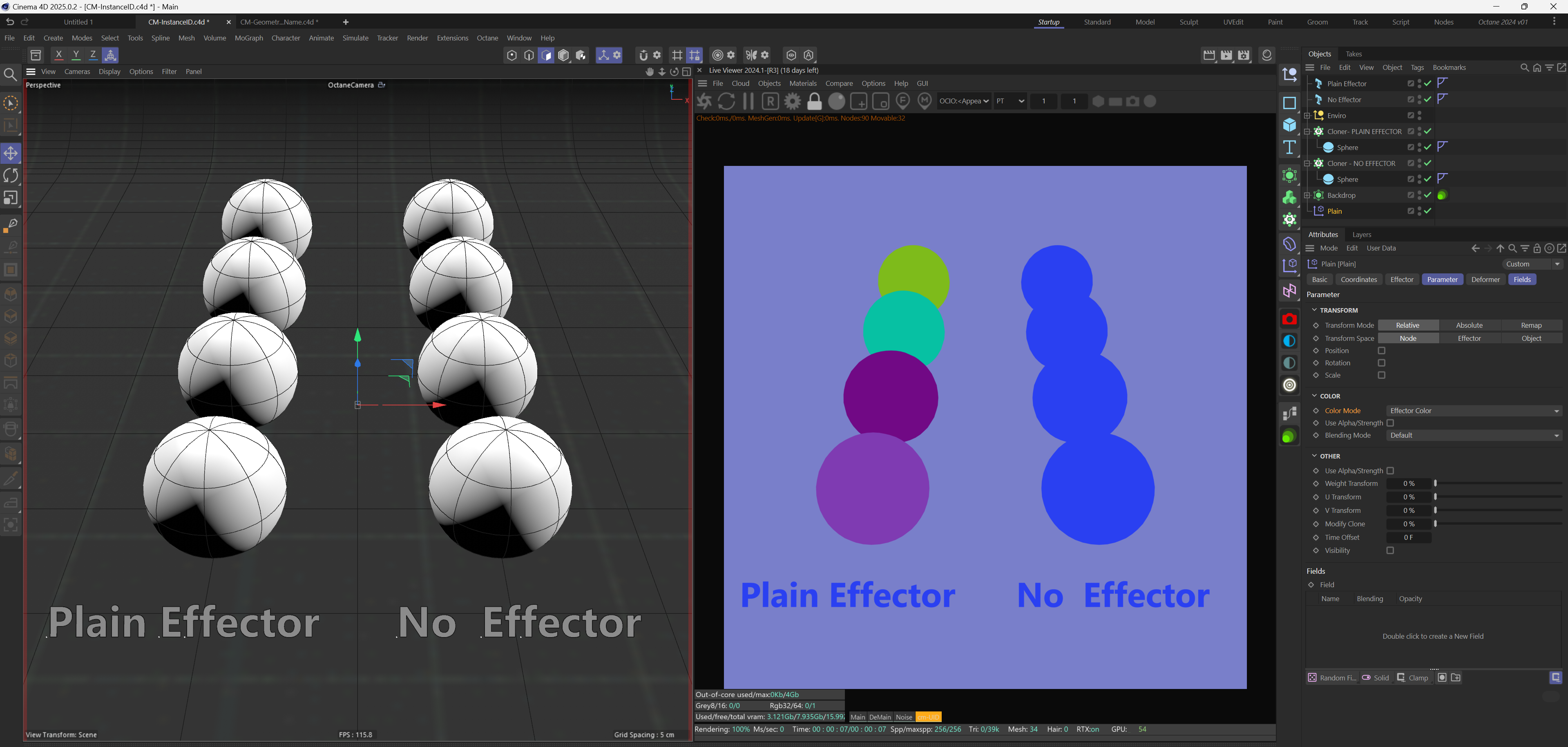Click the Live Viewer settings gear icon
The height and width of the screenshot is (747, 1568).
tap(792, 101)
